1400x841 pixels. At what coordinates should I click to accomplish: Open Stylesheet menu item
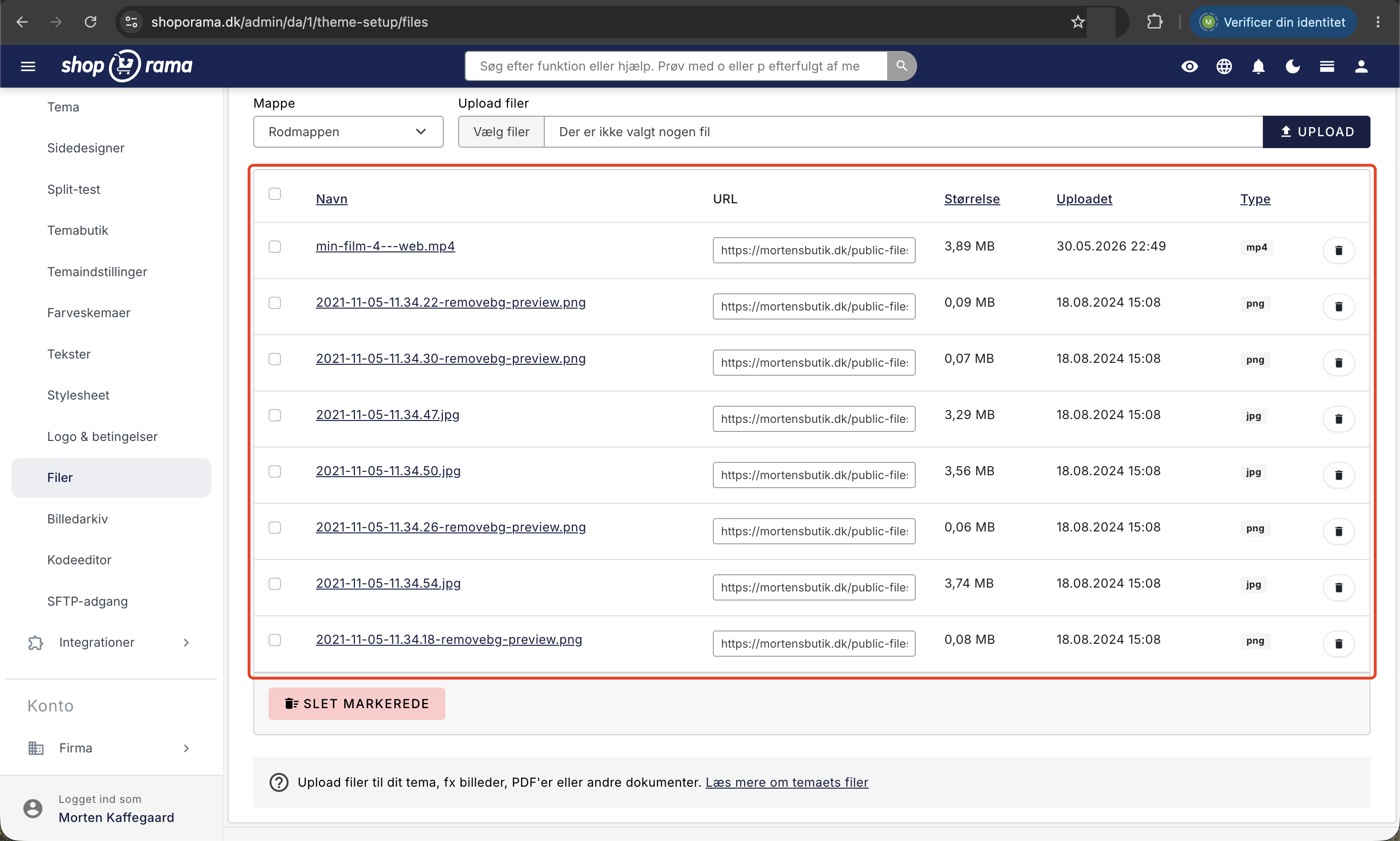78,395
